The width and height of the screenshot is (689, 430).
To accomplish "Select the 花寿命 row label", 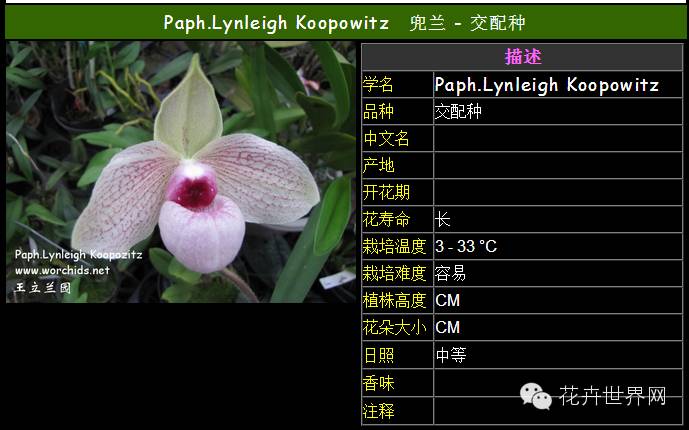I will click(x=386, y=219).
